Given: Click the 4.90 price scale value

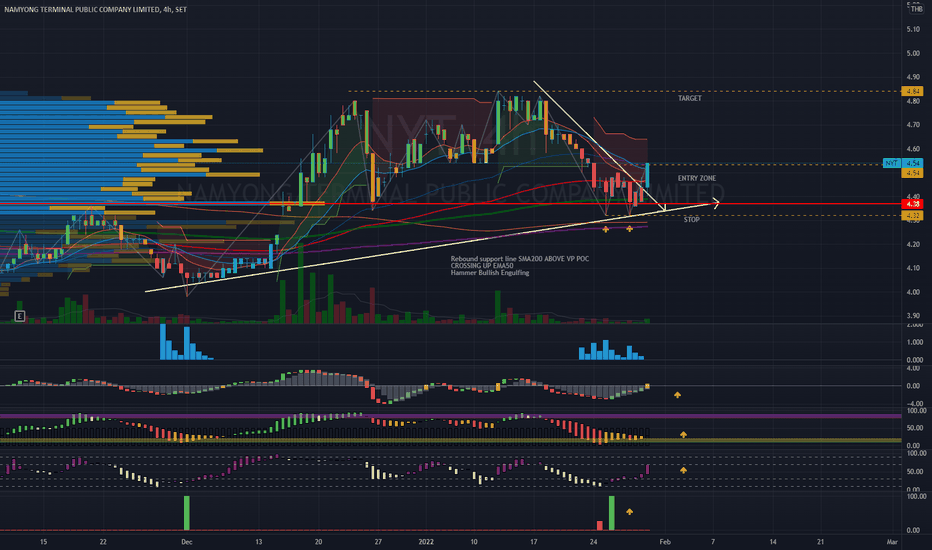Looking at the screenshot, I should [x=913, y=77].
